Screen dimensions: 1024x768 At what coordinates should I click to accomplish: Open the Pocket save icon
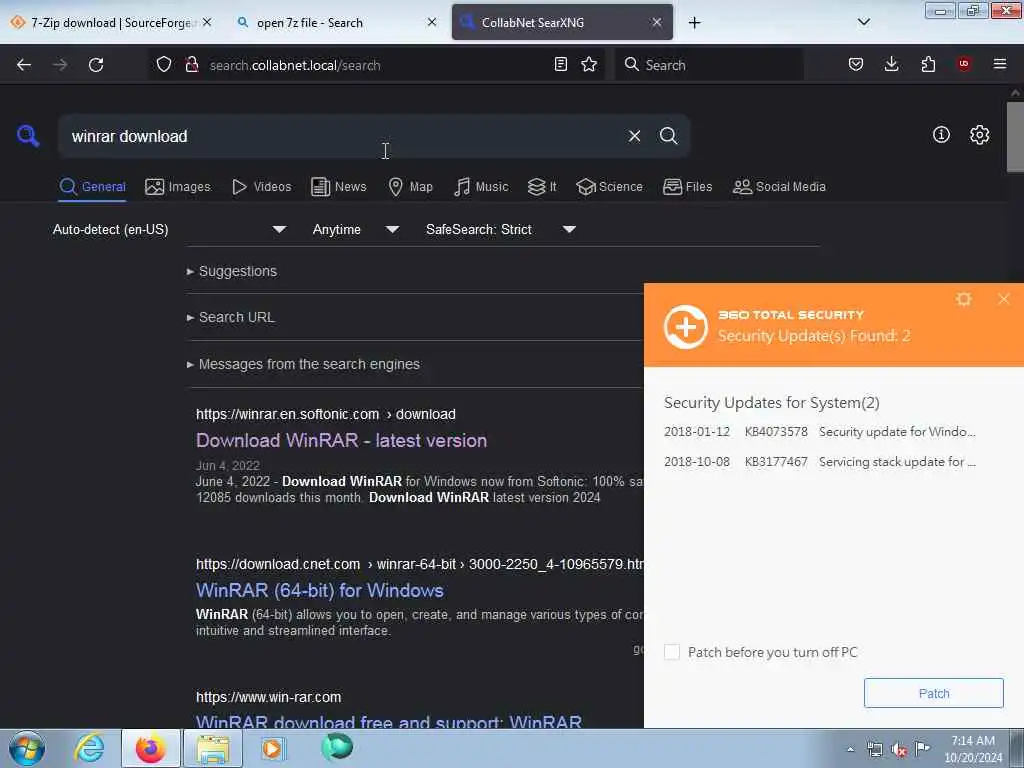856,64
